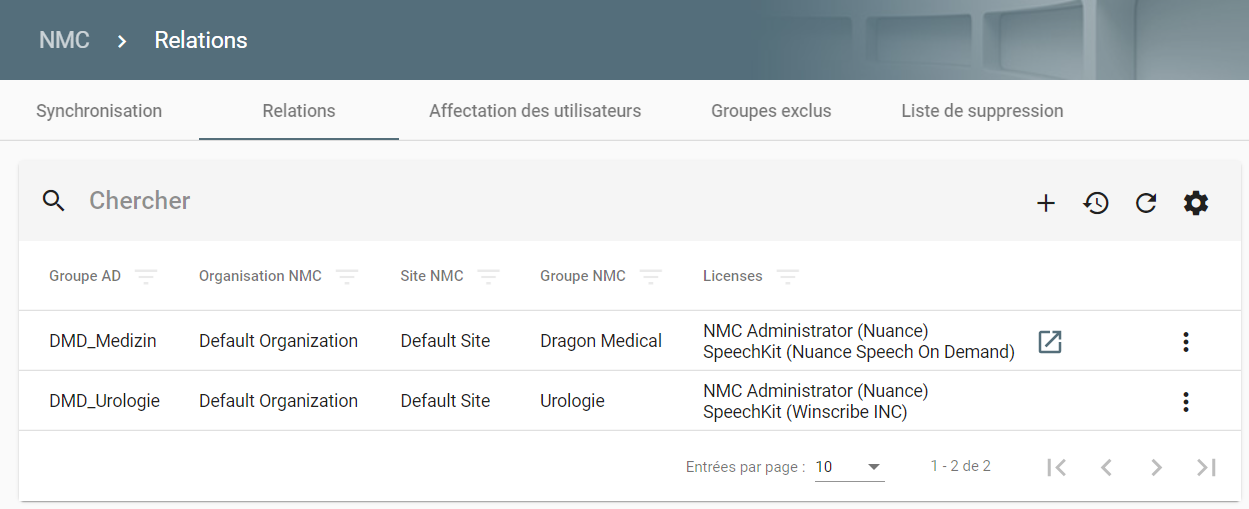Open the history clock icon
The height and width of the screenshot is (509, 1249).
pos(1096,203)
